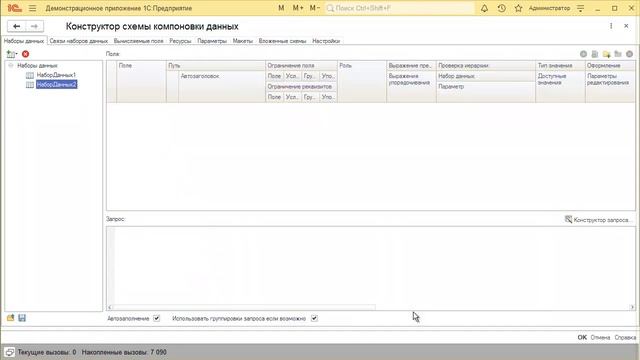Switch to the Ресурсы tab
640x360 pixels.
180,41
